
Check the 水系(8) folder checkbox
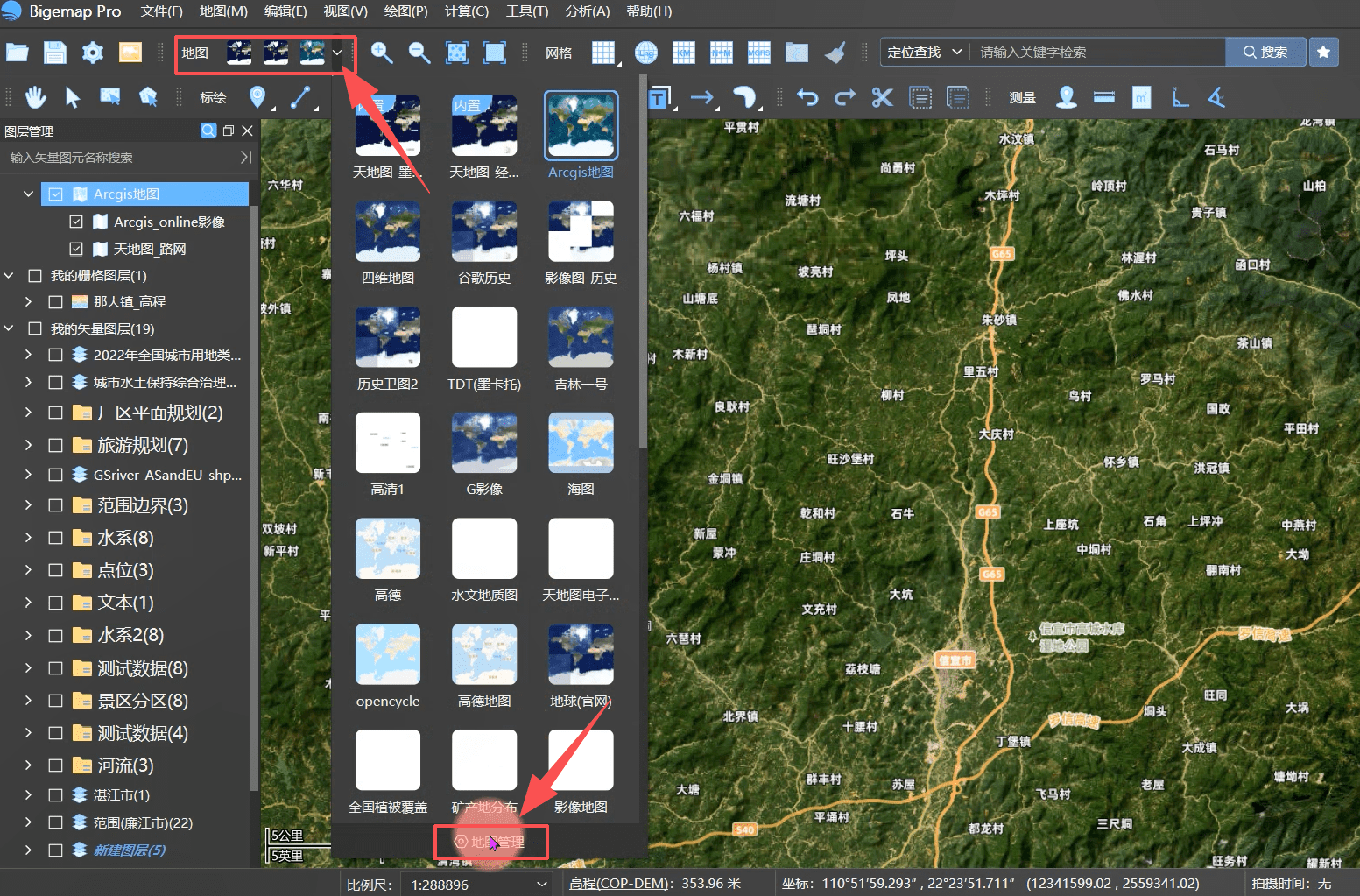[x=56, y=538]
